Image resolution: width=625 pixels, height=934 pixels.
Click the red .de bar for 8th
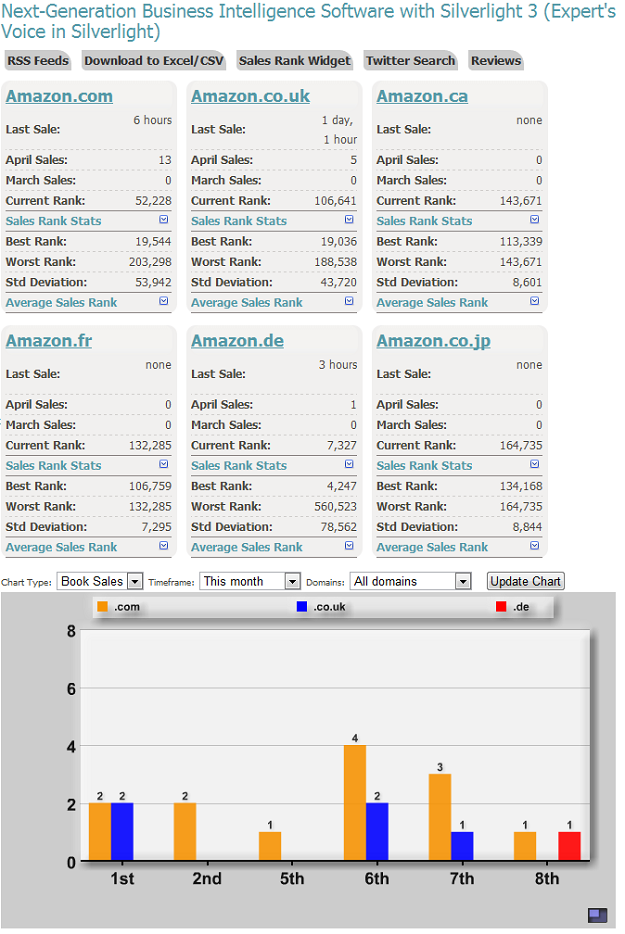point(570,846)
